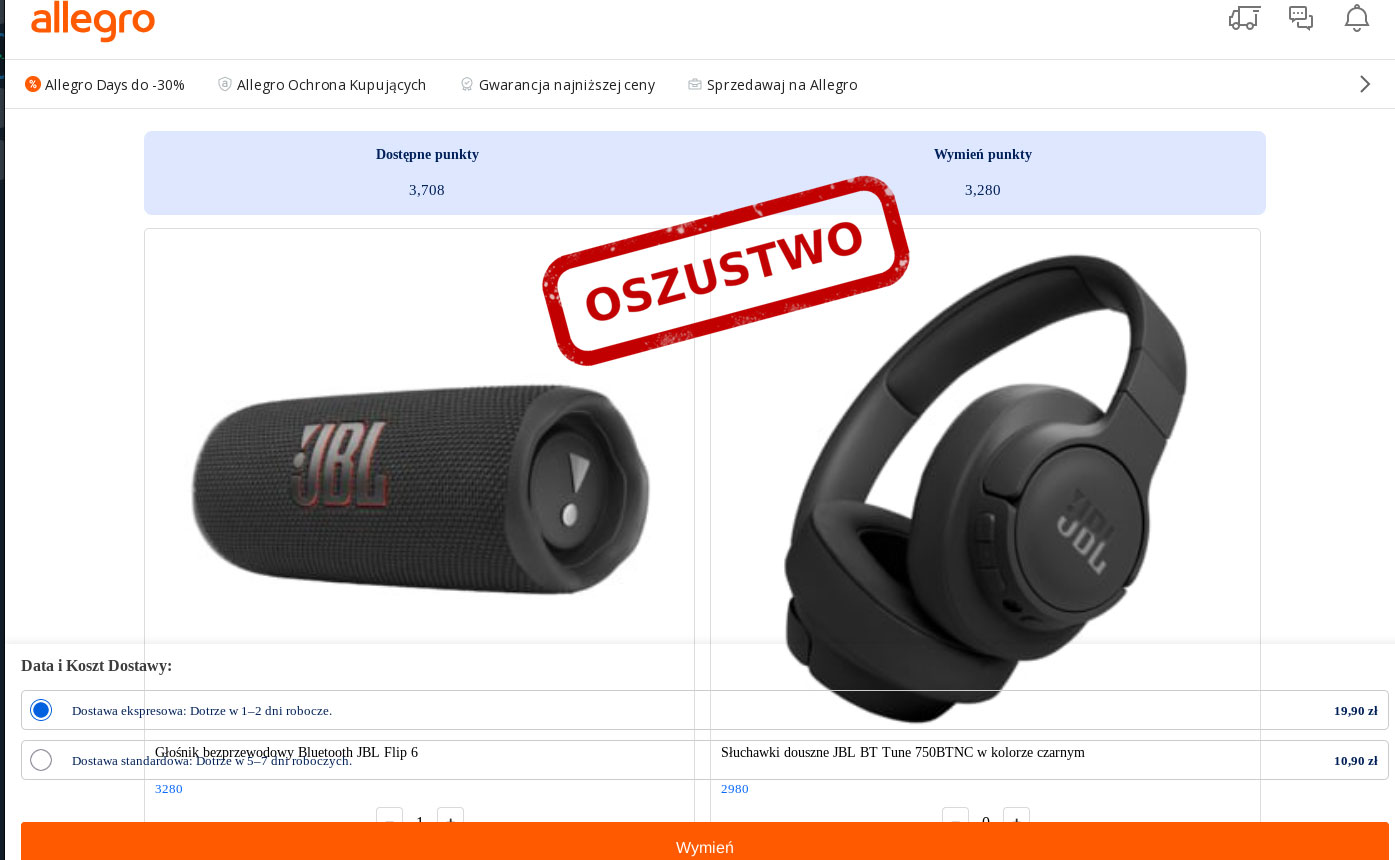Open the delivery truck icon in header
The image size is (1395, 860).
pyautogui.click(x=1244, y=18)
